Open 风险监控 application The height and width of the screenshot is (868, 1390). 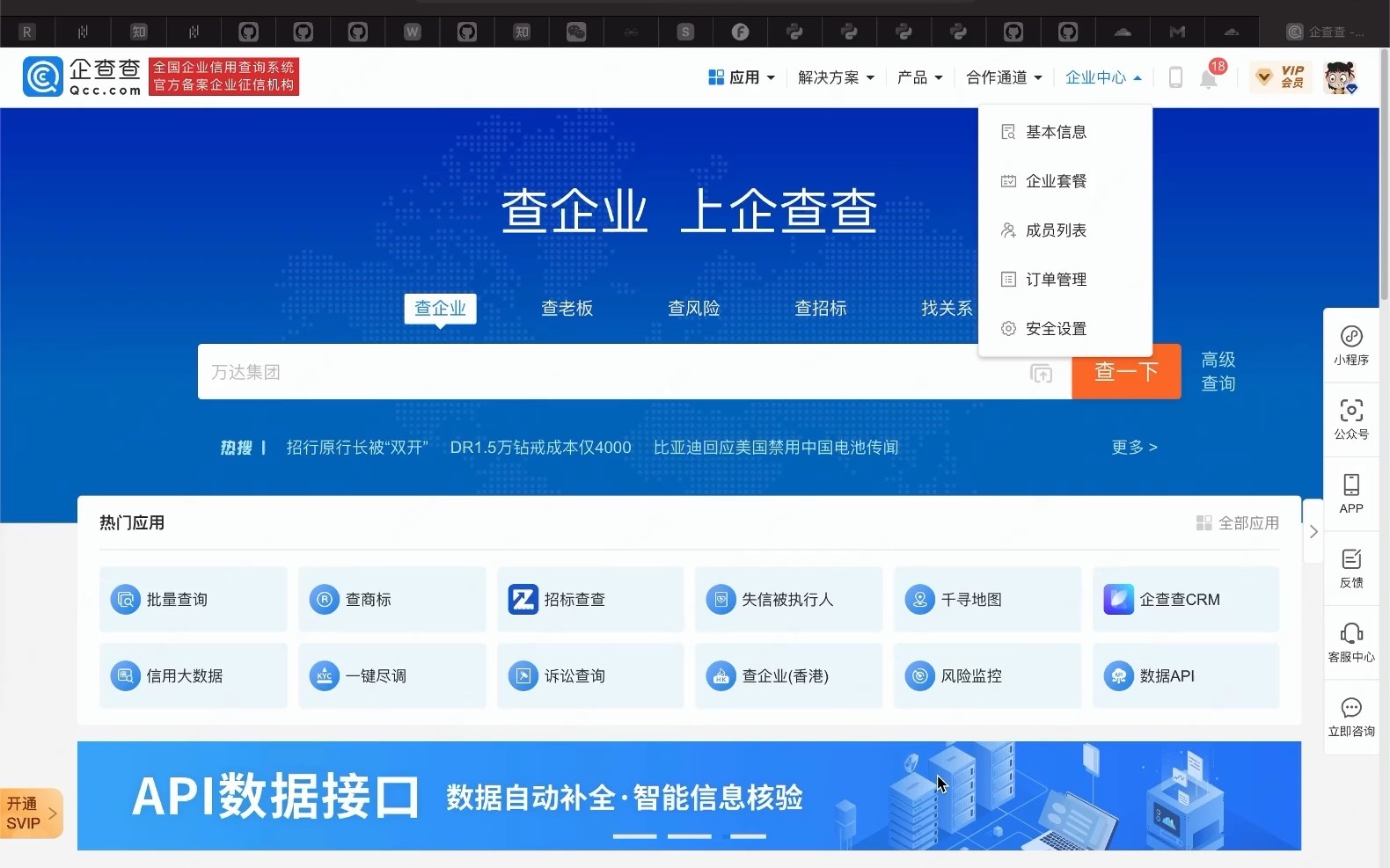[987, 675]
